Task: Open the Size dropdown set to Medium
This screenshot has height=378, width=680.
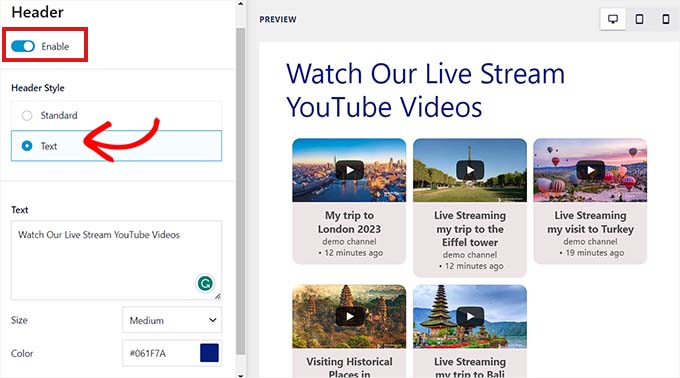Action: click(x=172, y=320)
